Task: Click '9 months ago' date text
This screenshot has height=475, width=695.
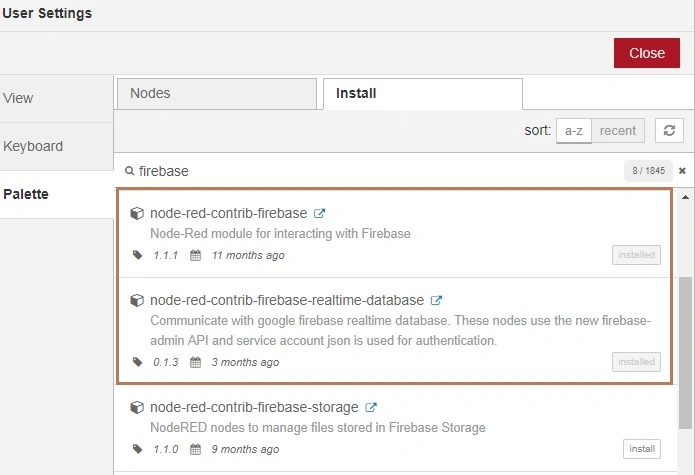Action: [x=245, y=449]
